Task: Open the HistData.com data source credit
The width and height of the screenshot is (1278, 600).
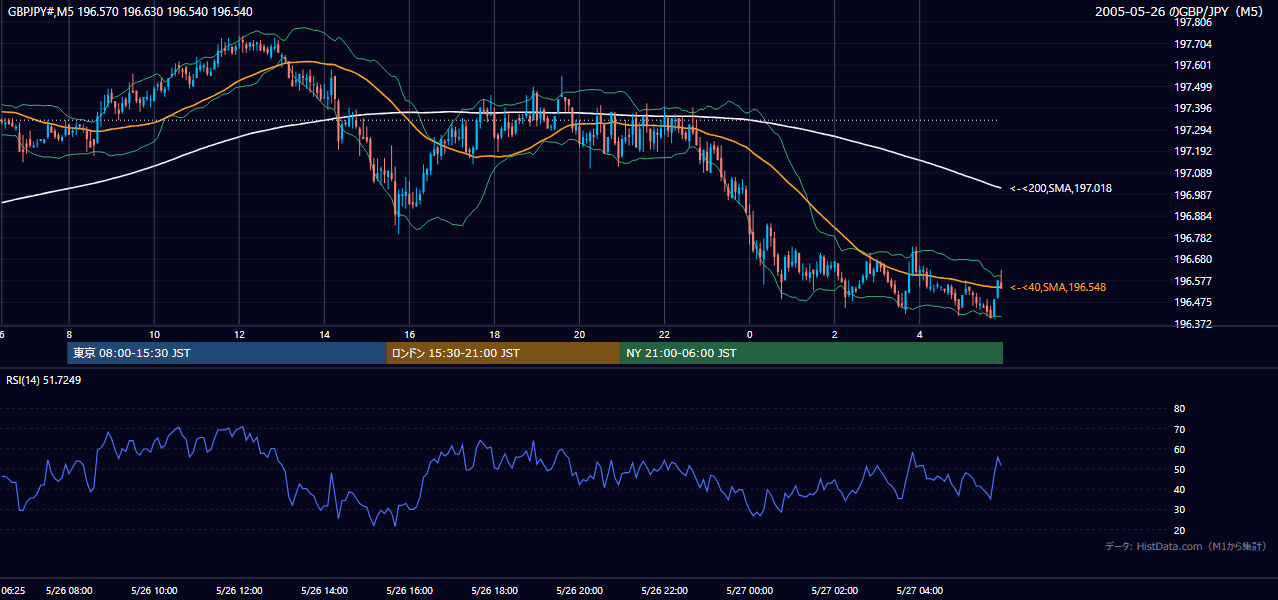Action: (1186, 546)
